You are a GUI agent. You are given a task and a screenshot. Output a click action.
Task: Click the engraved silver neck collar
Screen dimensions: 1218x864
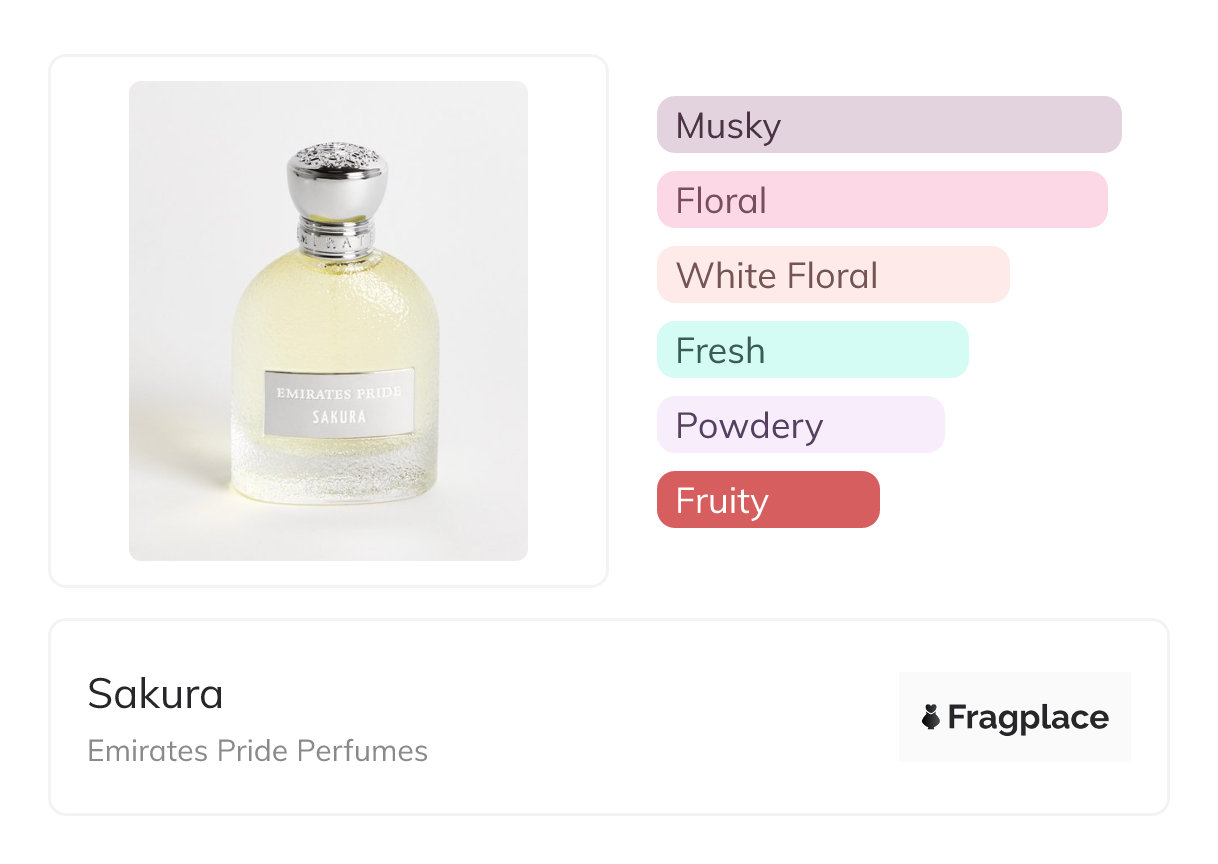(x=337, y=237)
